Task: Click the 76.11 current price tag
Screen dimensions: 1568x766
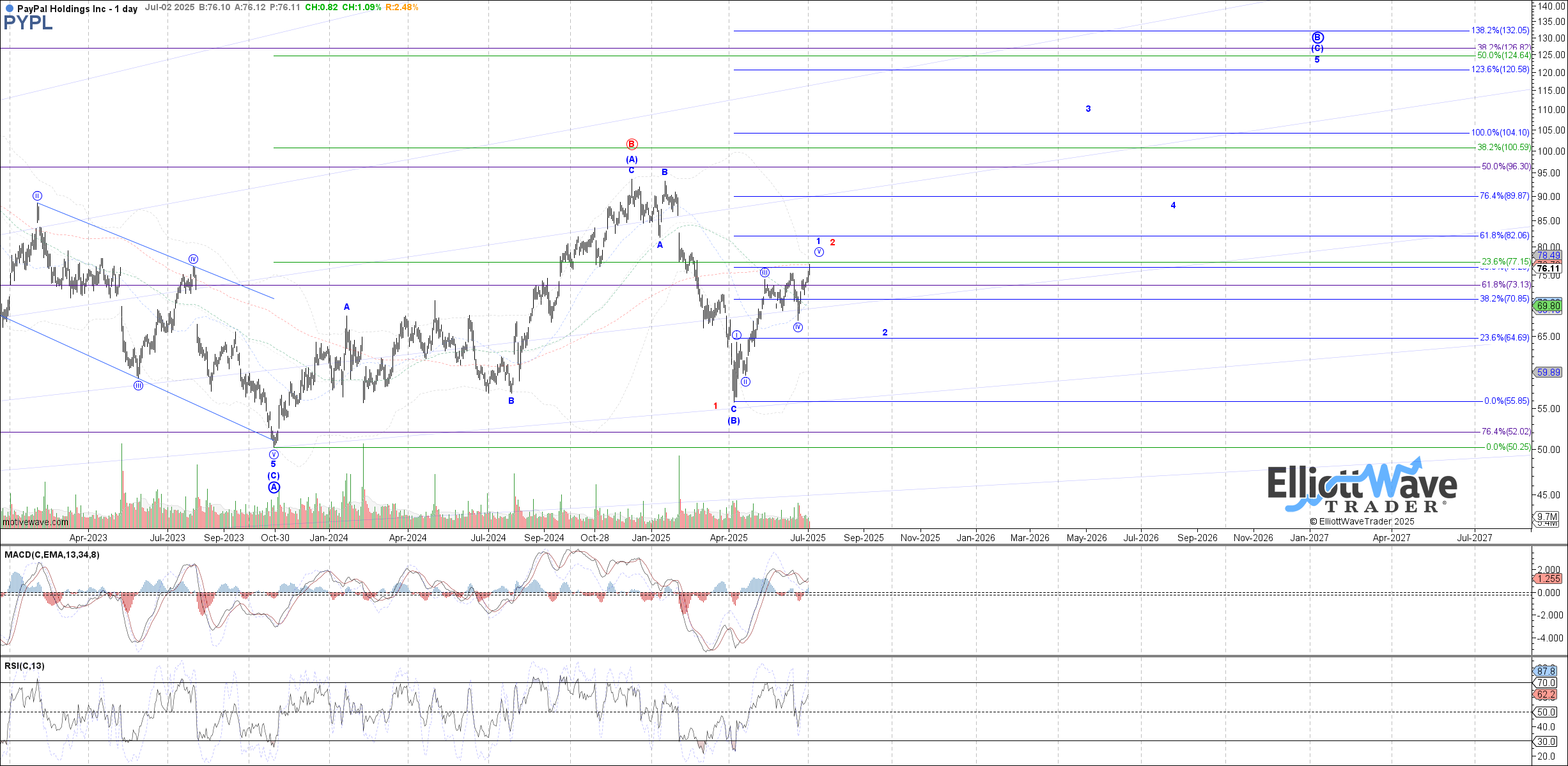Action: pos(1548,269)
